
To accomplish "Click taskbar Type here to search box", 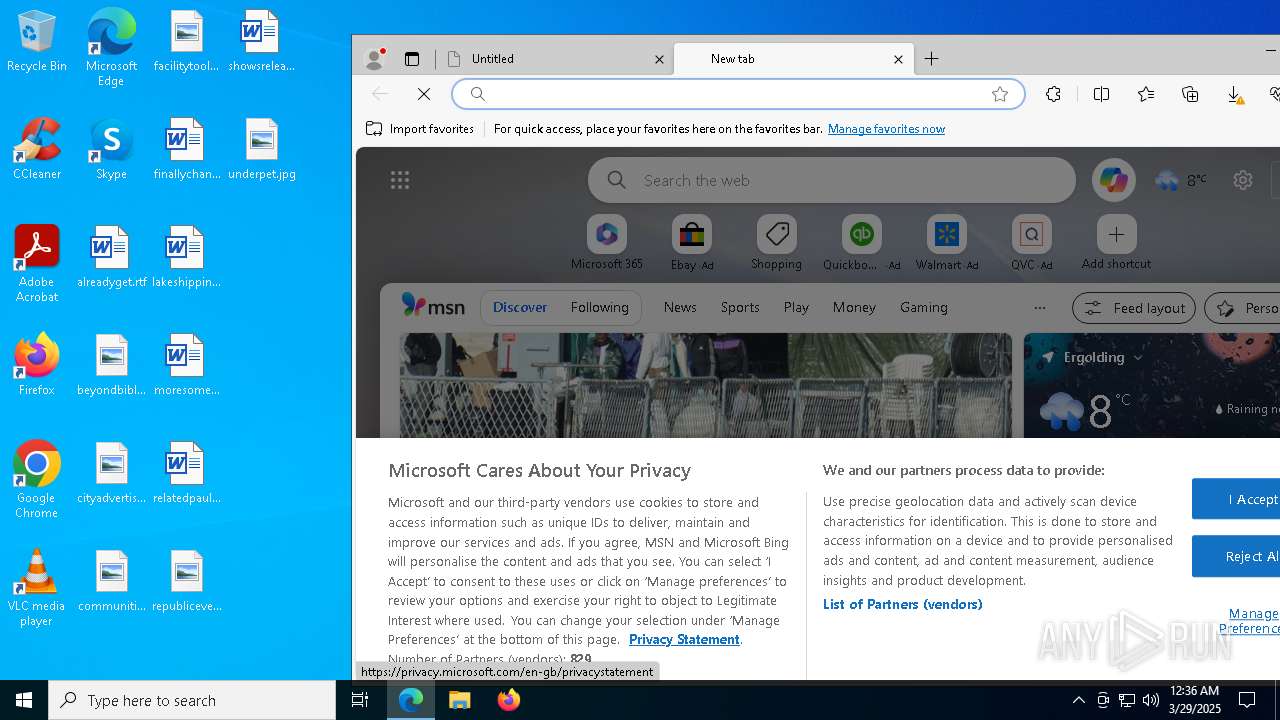I will [192, 700].
